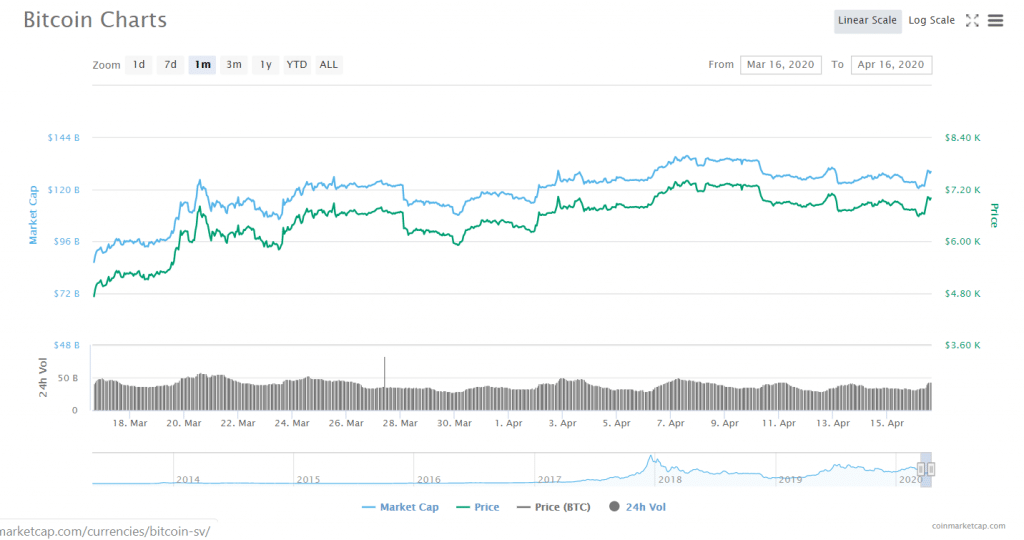This screenshot has width=1024, height=540.
Task: Set zoom range to 1d
Action: (x=139, y=65)
